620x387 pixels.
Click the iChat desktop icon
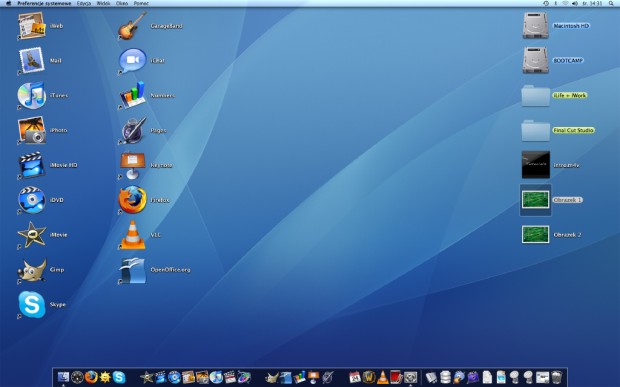[x=132, y=60]
